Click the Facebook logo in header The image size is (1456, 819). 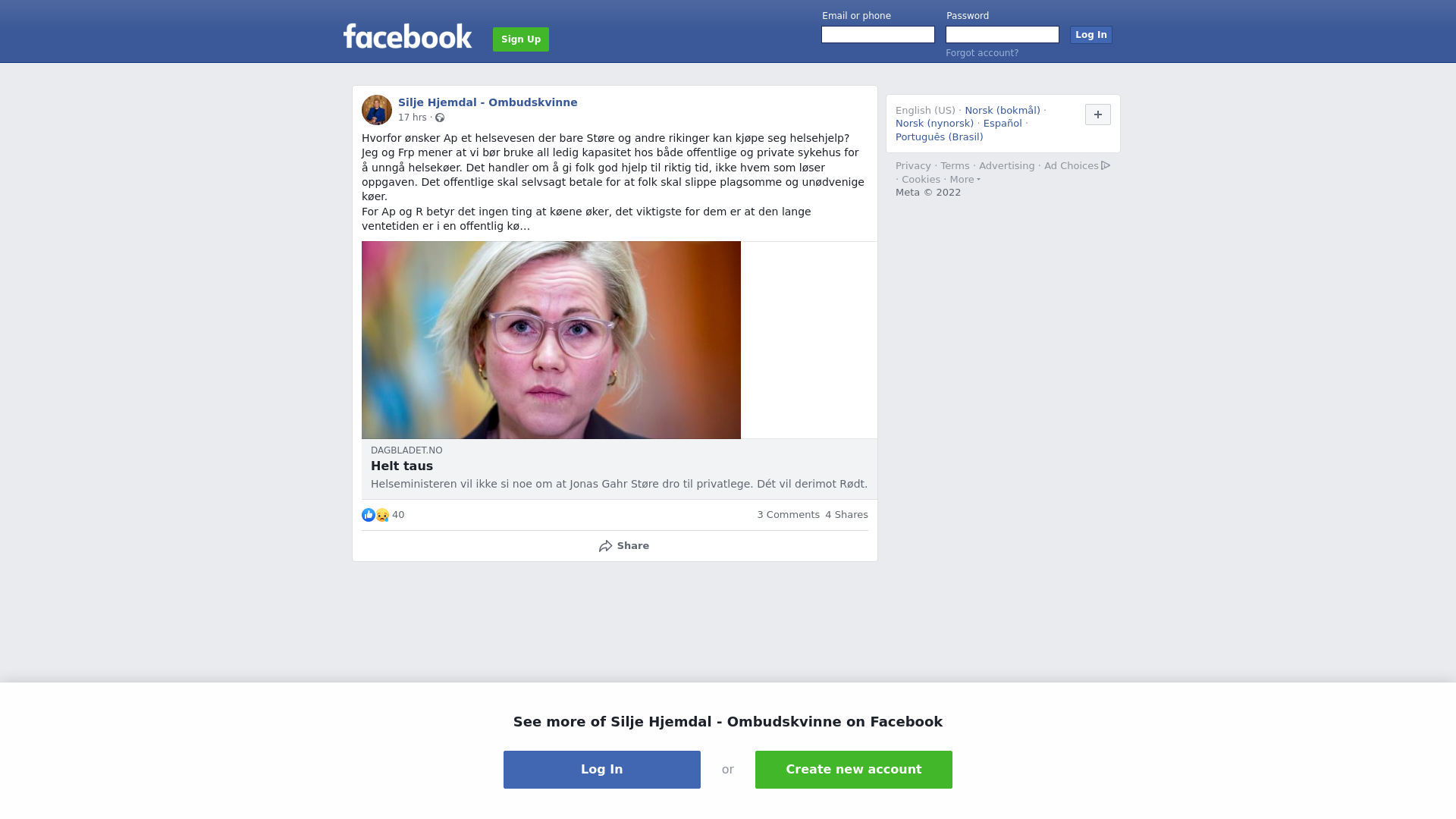tap(407, 36)
